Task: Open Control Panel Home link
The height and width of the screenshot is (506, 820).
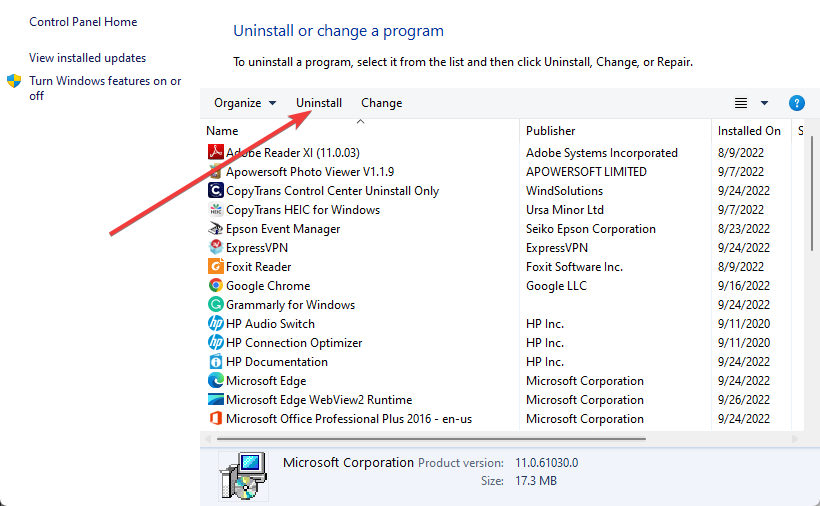Action: (x=83, y=22)
